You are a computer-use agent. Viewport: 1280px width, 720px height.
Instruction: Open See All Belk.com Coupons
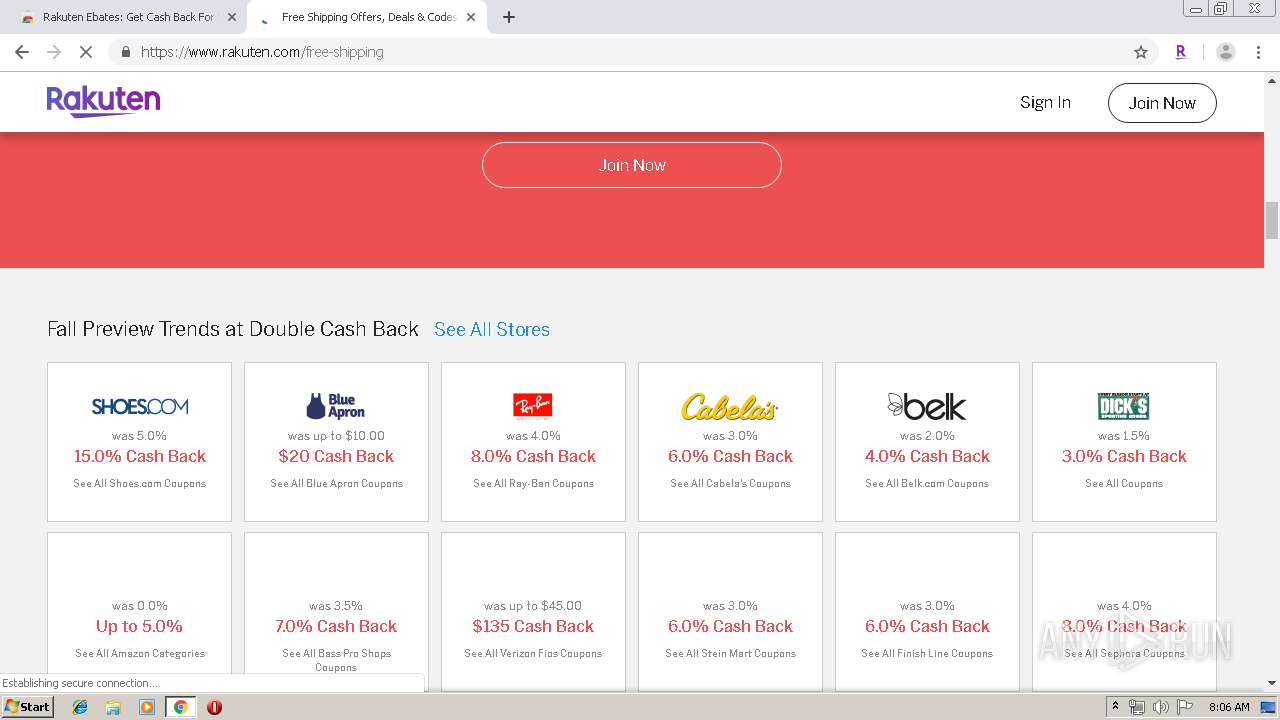(927, 483)
